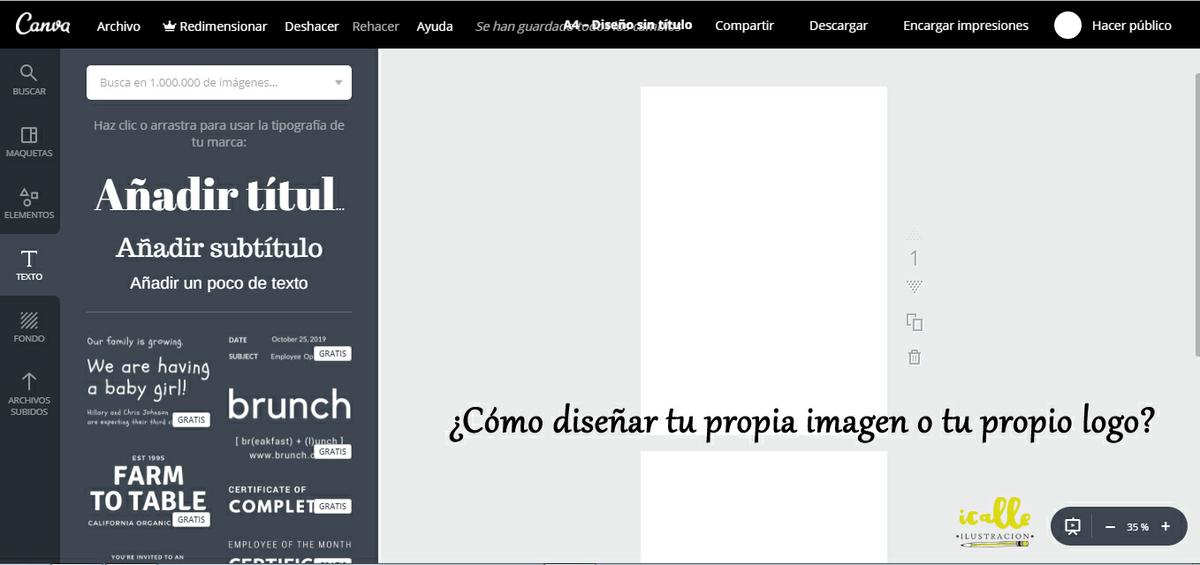Select the Certificate of Completion template
Viewport: 1200px width, 565px height.
tap(289, 500)
